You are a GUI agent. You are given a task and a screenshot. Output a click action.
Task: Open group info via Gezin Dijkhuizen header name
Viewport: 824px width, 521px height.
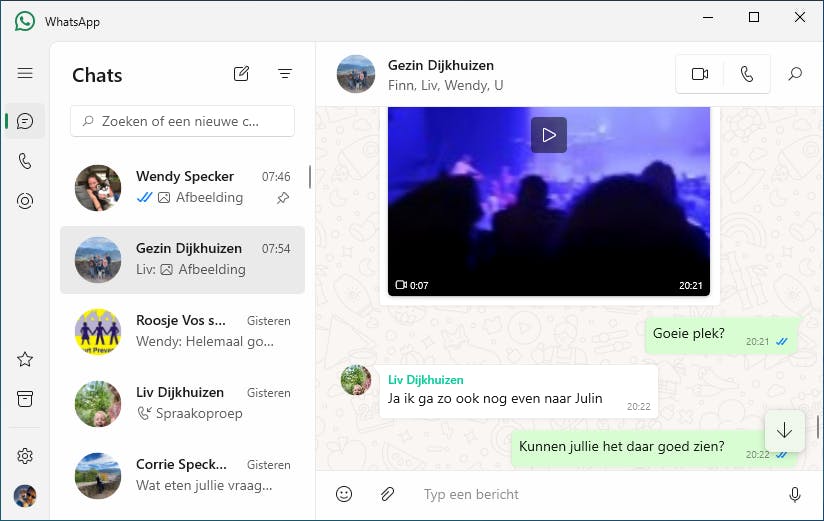pyautogui.click(x=441, y=65)
